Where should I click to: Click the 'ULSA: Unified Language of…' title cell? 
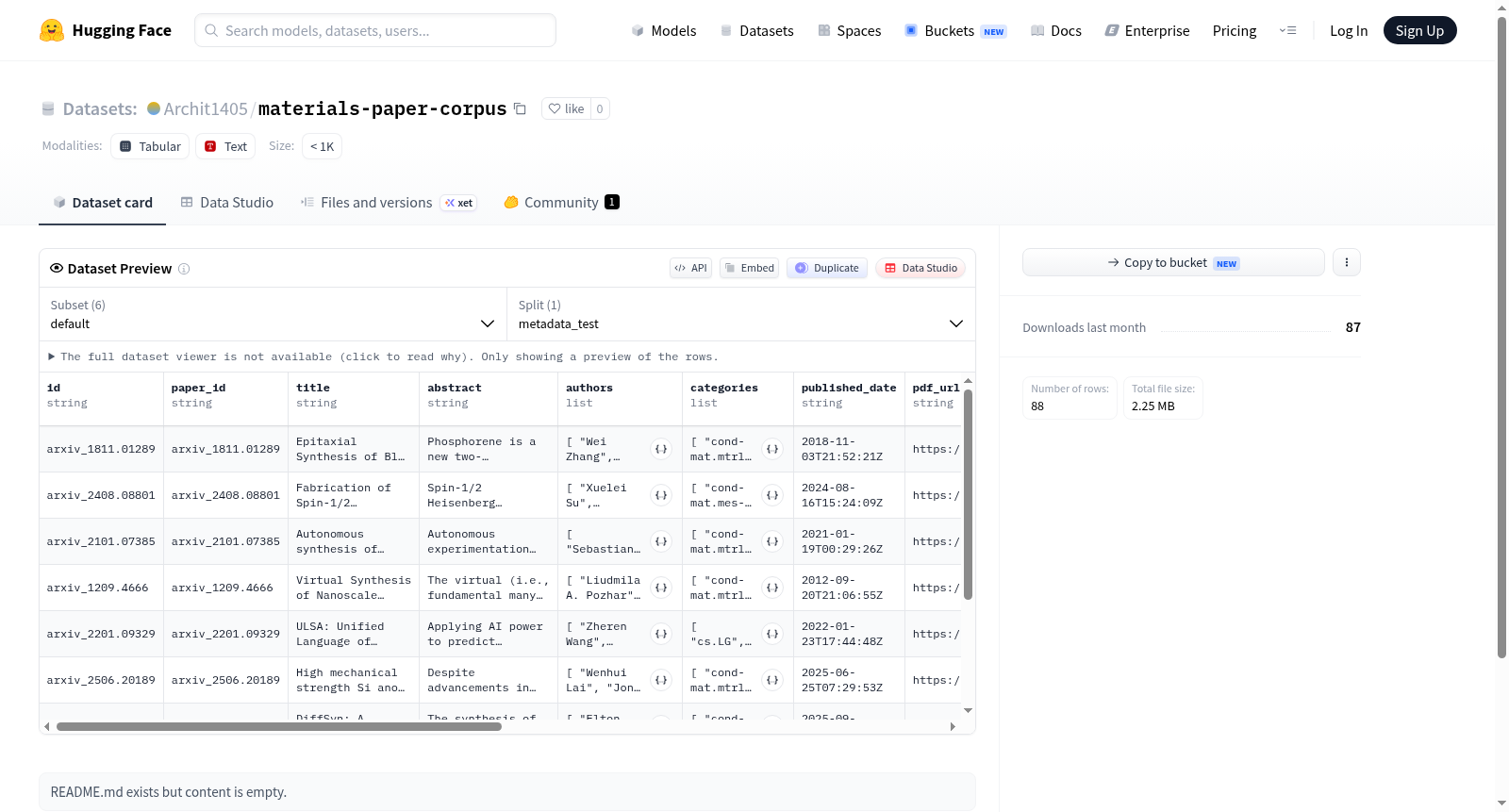354,634
